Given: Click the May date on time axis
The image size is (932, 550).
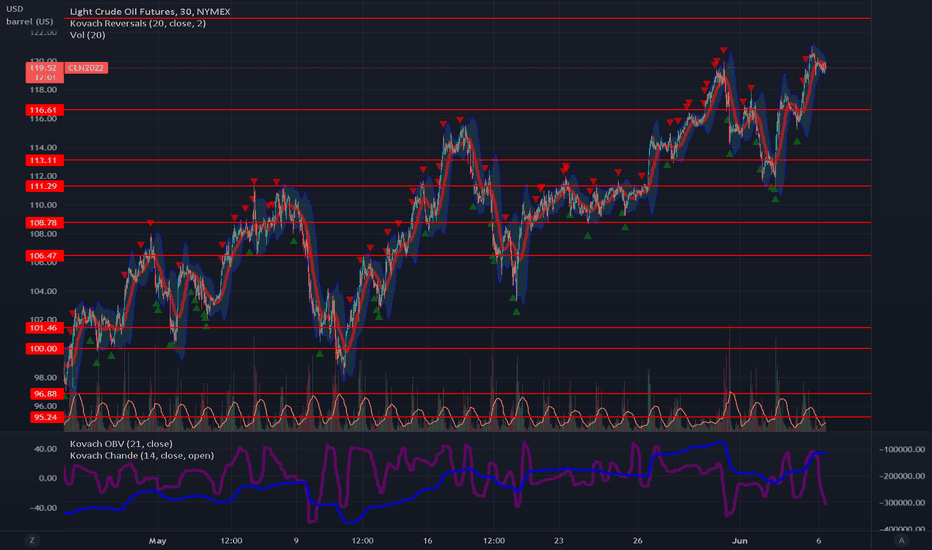Looking at the screenshot, I should coord(158,540).
